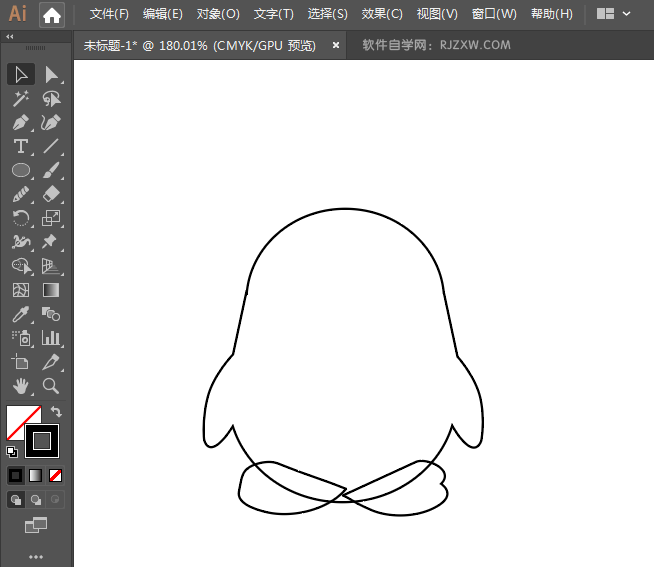Pick the Ellipse tool
This screenshot has height=567, width=654.
[x=20, y=171]
